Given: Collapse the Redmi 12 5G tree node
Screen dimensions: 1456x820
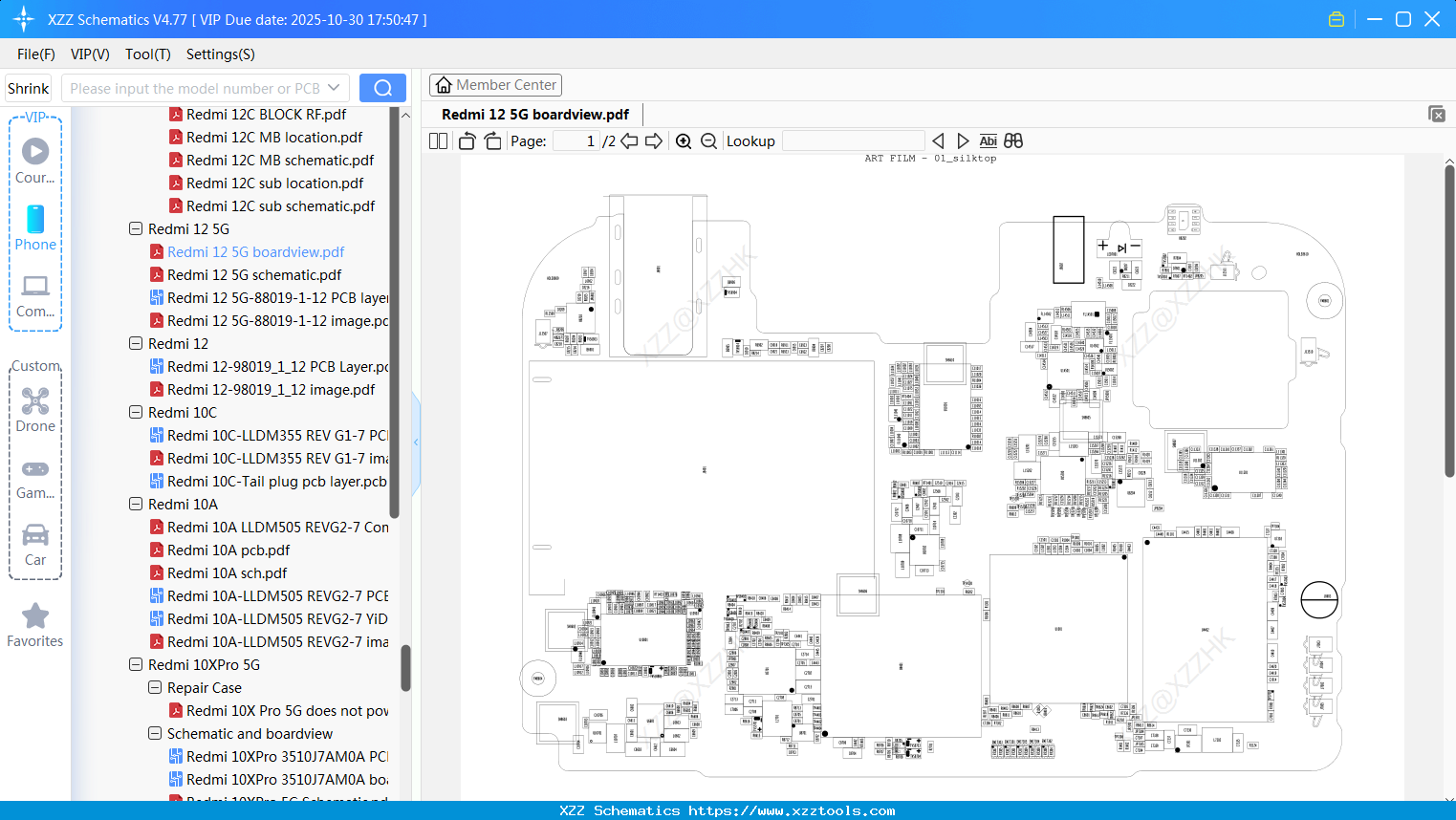Looking at the screenshot, I should 135,228.
